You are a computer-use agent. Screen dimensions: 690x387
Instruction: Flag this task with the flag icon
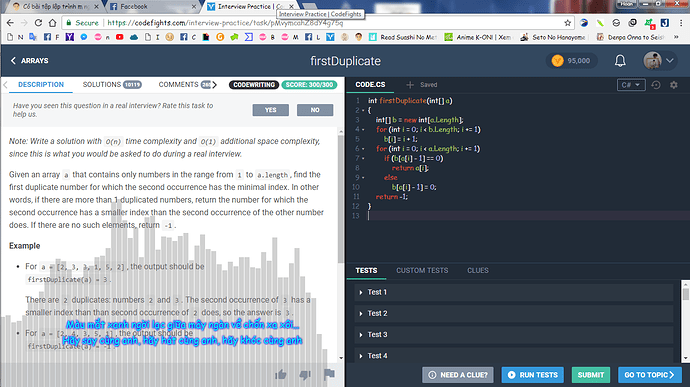(329, 374)
